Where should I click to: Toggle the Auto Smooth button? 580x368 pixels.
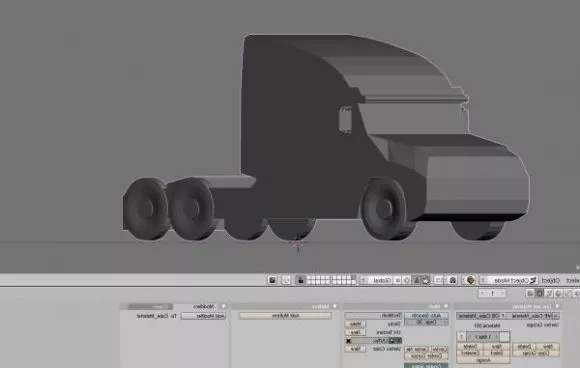click(426, 315)
